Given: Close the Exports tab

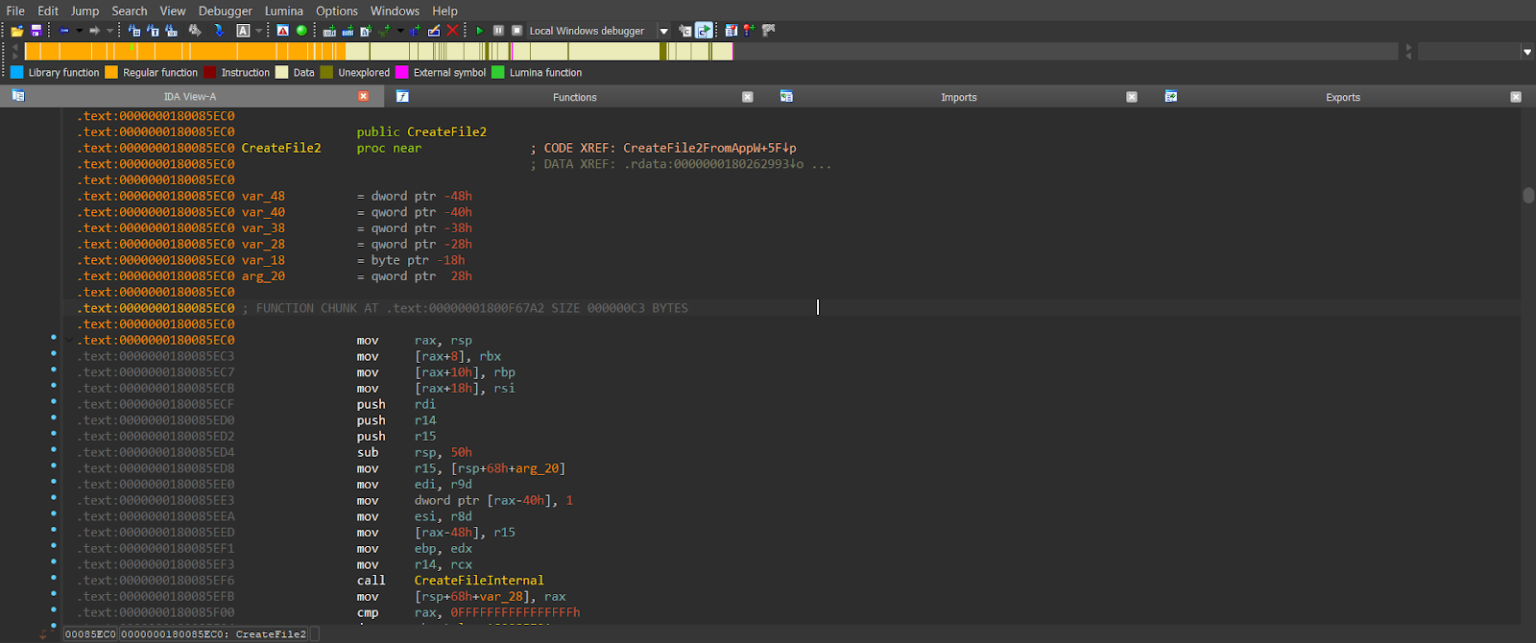Looking at the screenshot, I should pyautogui.click(x=1516, y=97).
